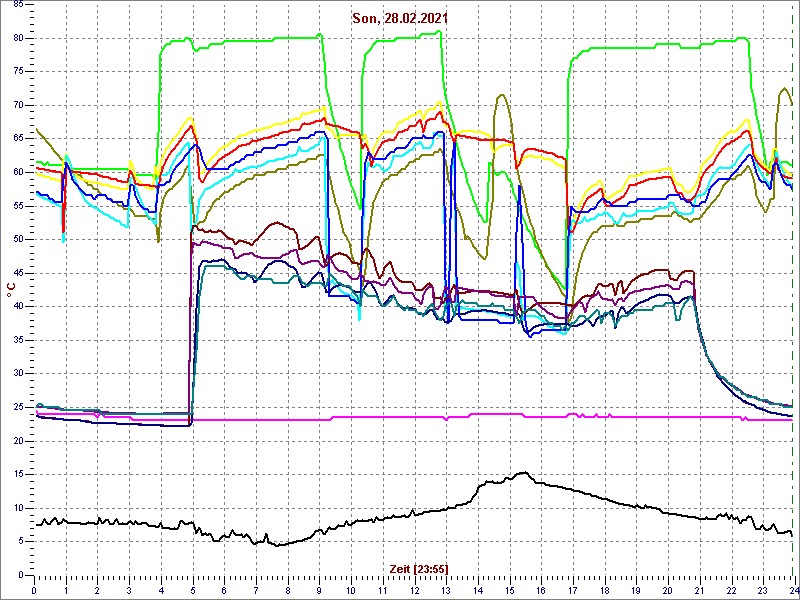Click hour label 19 on time axis

[637, 589]
